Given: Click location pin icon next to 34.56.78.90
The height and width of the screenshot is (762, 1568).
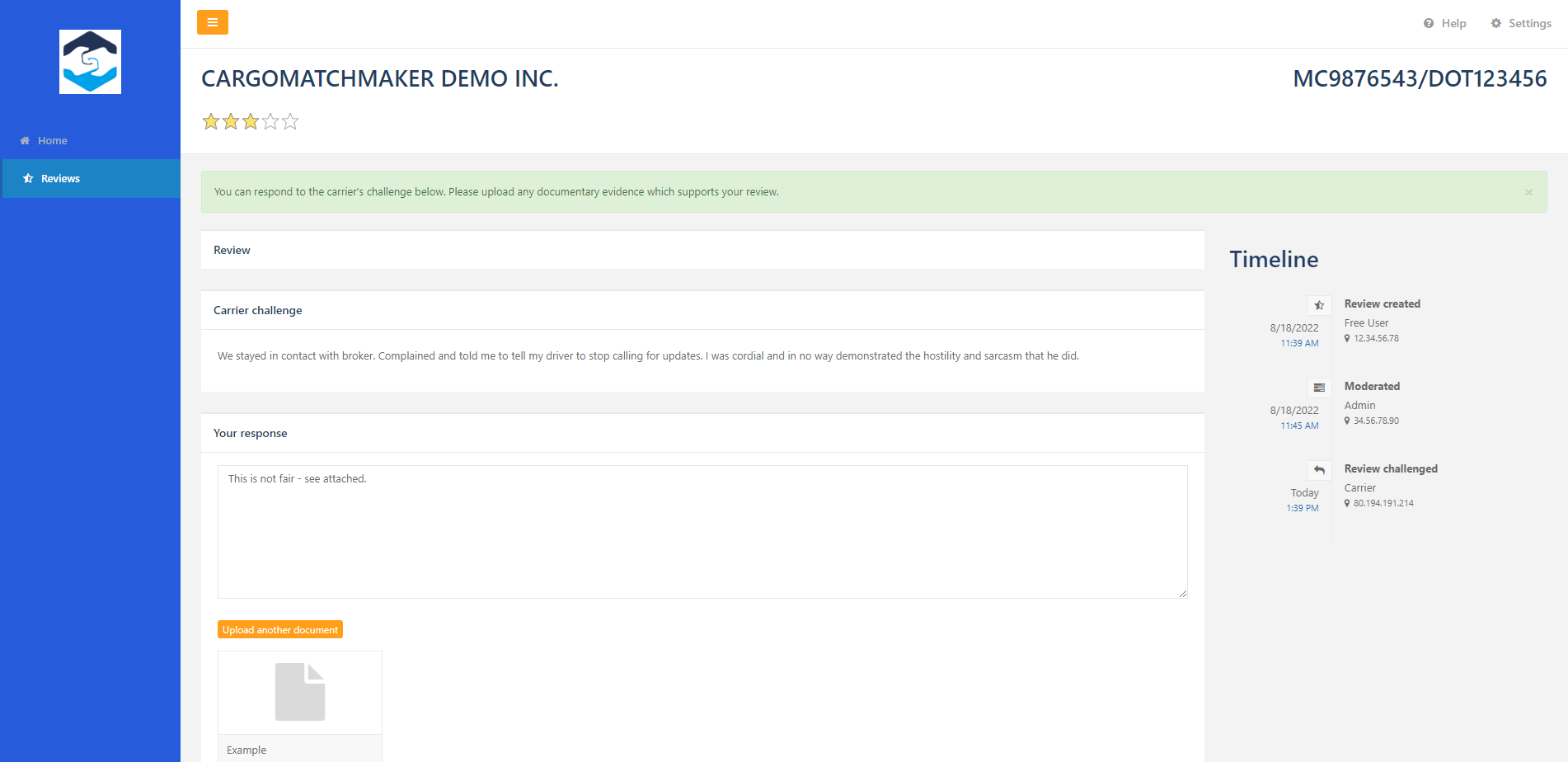Looking at the screenshot, I should (1347, 421).
